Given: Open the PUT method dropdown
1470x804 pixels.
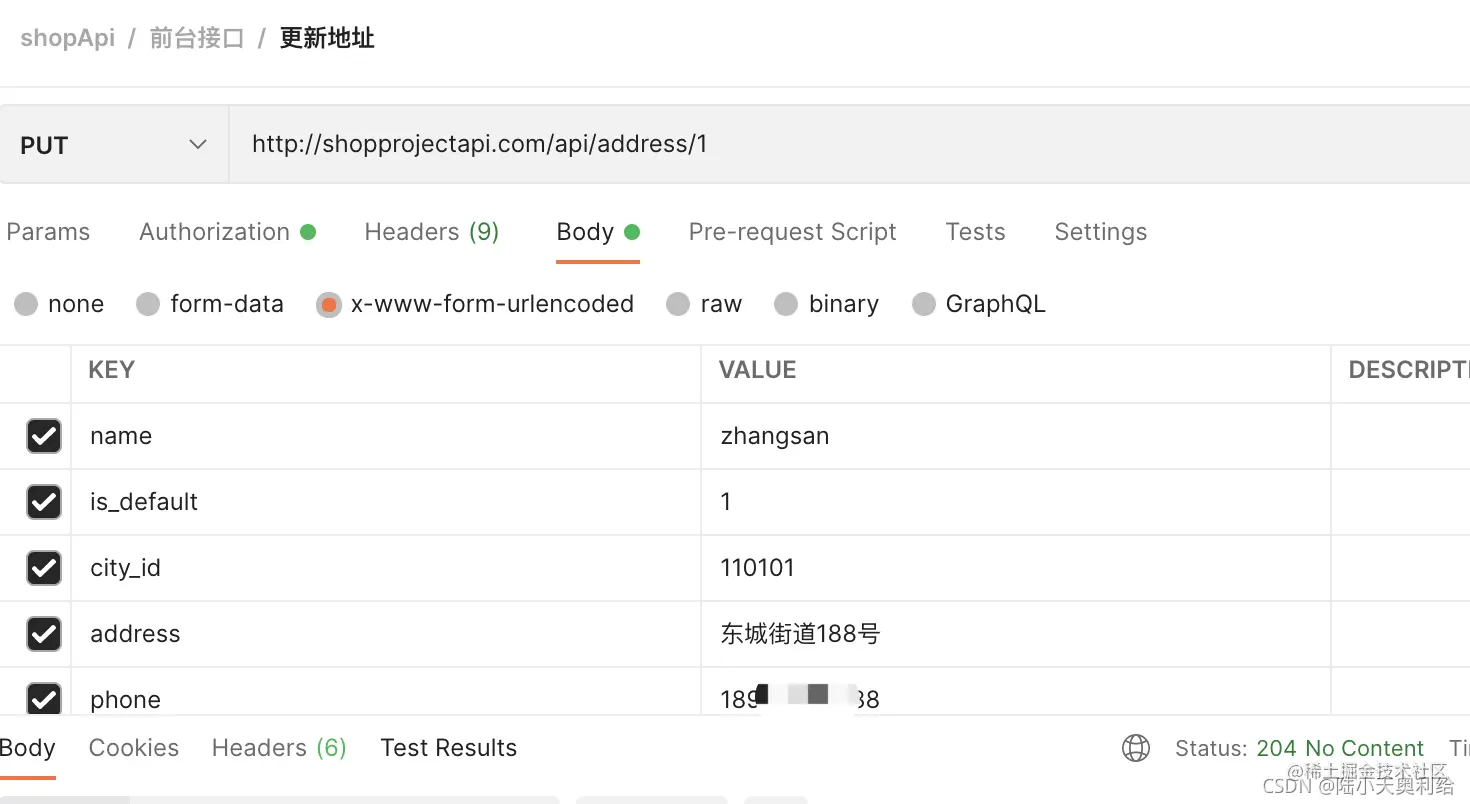Looking at the screenshot, I should click(x=114, y=145).
